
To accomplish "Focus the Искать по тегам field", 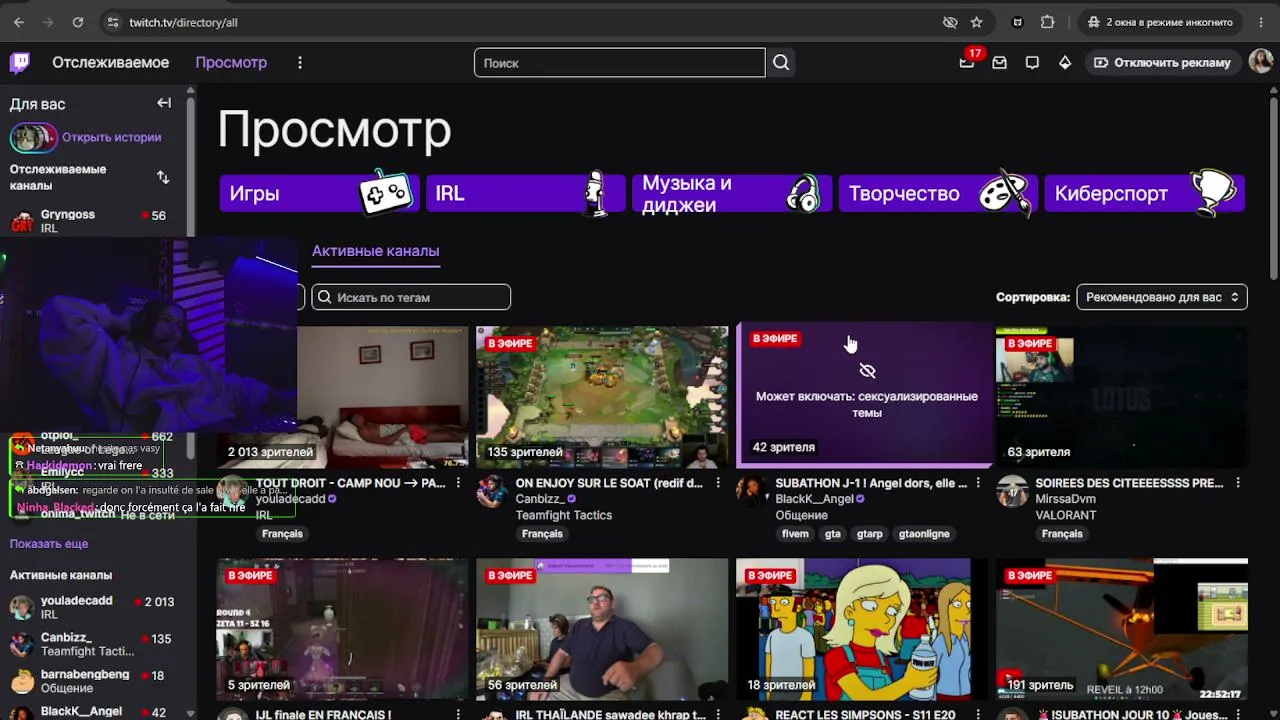I will pyautogui.click(x=411, y=297).
